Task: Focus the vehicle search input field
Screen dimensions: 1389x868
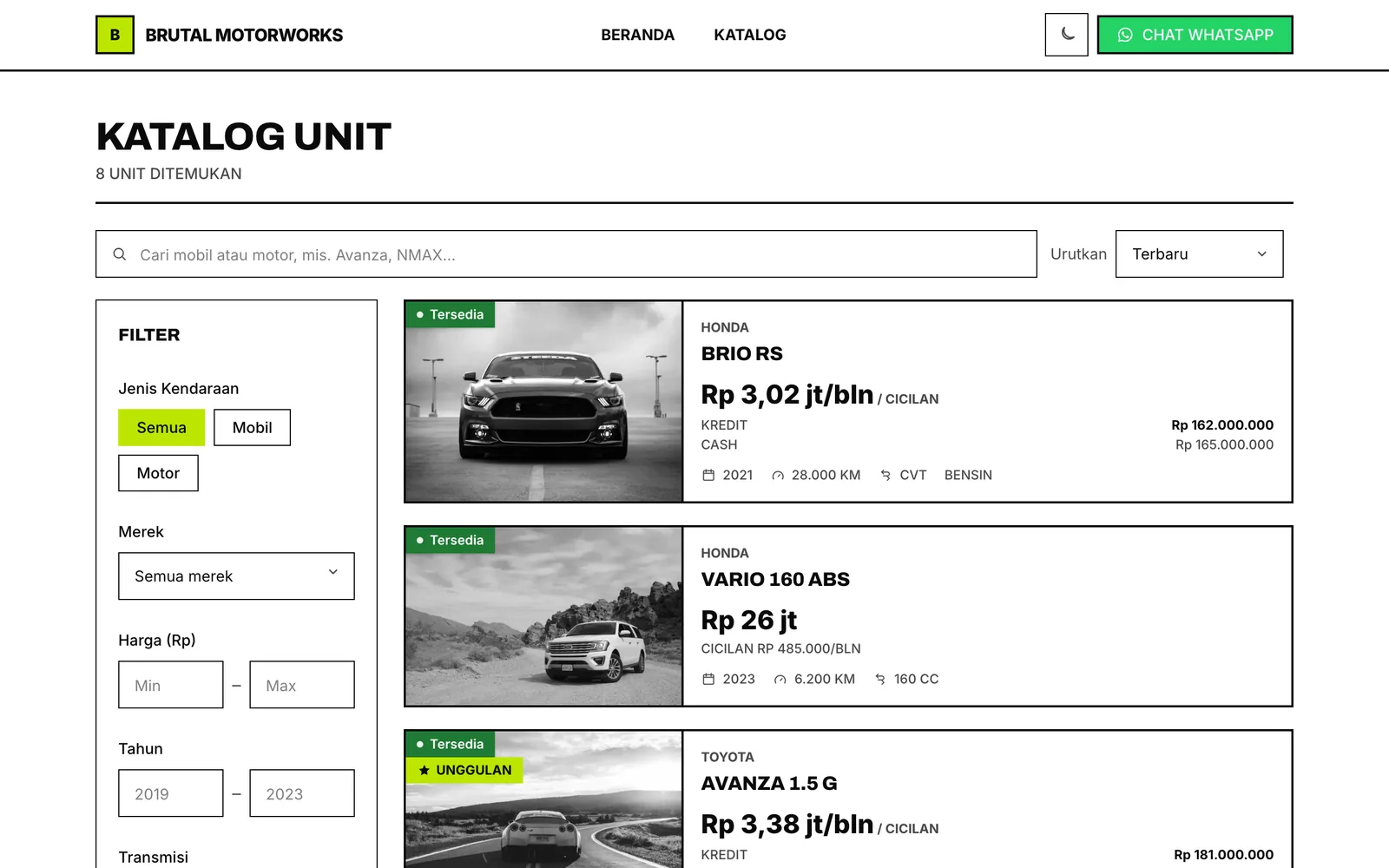Action: [x=566, y=254]
